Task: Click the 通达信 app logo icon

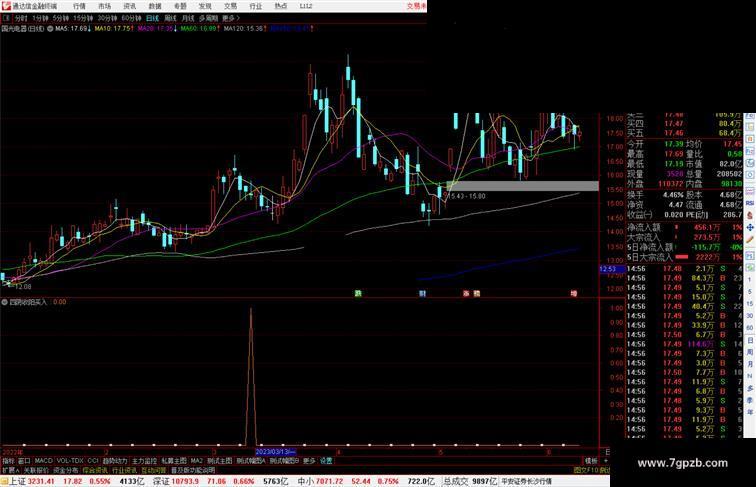Action: 6,6
